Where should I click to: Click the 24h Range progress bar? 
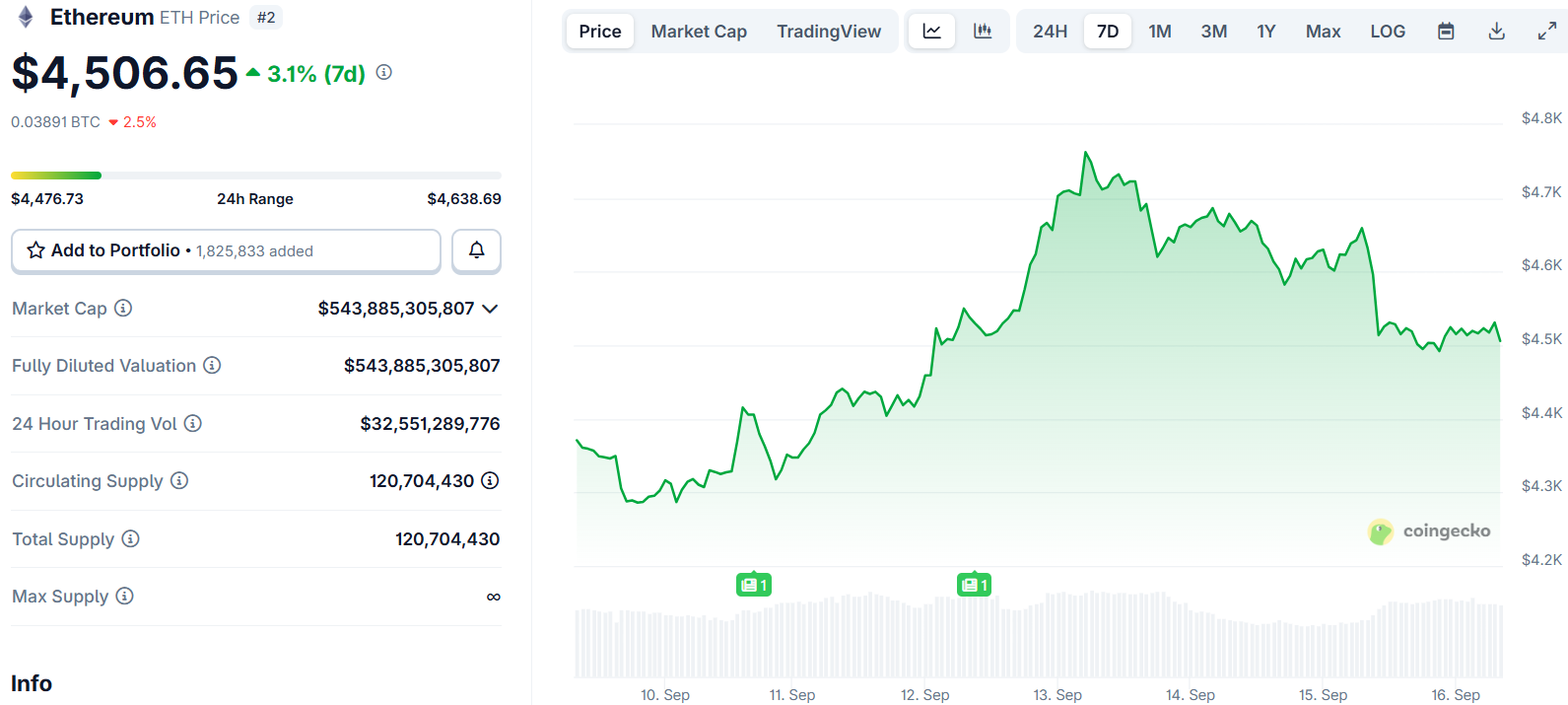pyautogui.click(x=256, y=176)
